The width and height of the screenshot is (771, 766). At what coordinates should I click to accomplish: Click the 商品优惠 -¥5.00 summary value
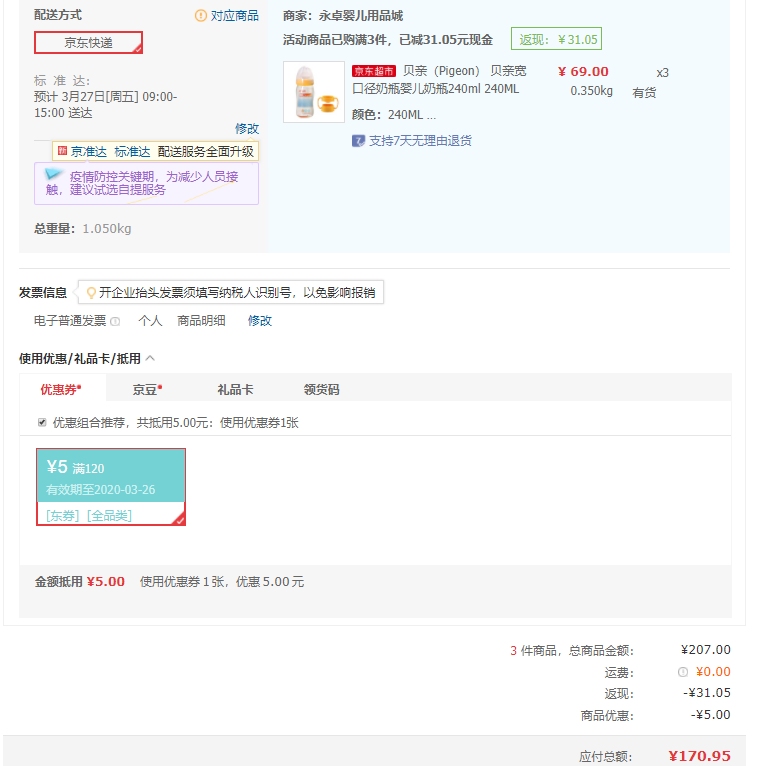711,715
